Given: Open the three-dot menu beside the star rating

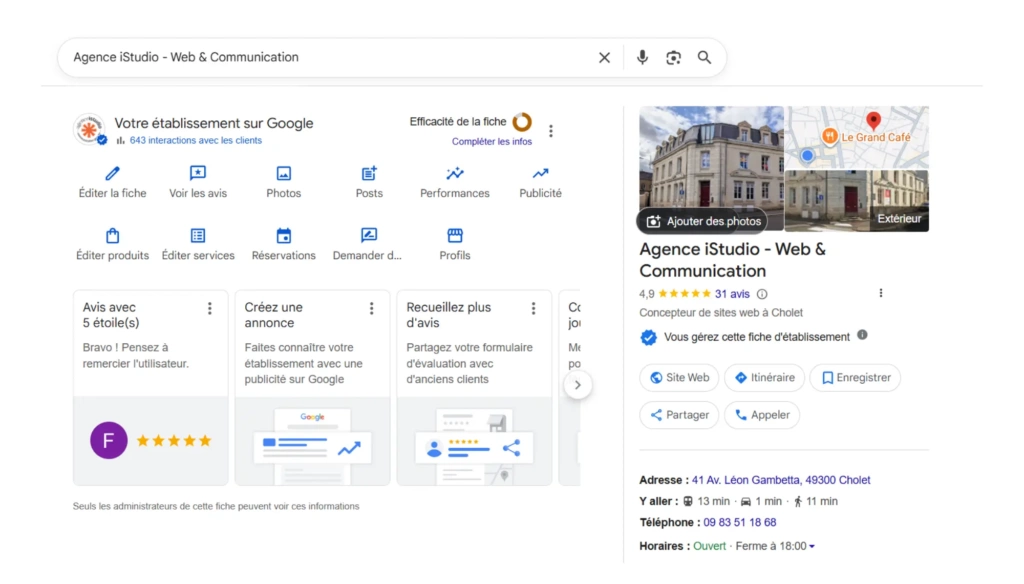Looking at the screenshot, I should [x=881, y=292].
